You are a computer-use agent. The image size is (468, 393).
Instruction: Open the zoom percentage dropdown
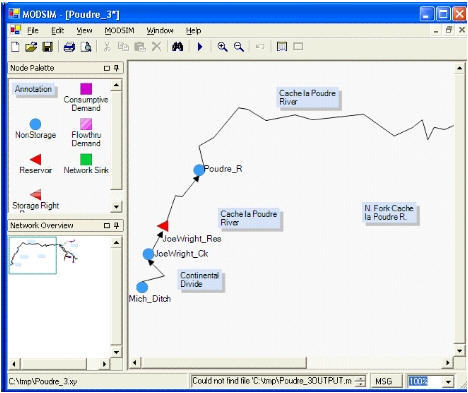[449, 381]
